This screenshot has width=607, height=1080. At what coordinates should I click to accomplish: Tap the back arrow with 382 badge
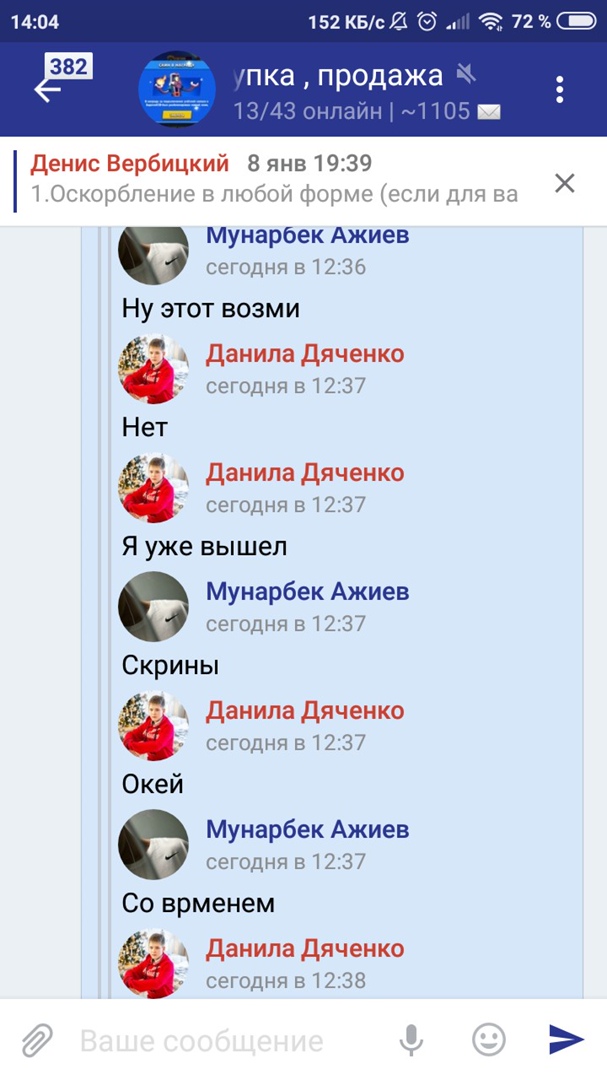point(61,80)
